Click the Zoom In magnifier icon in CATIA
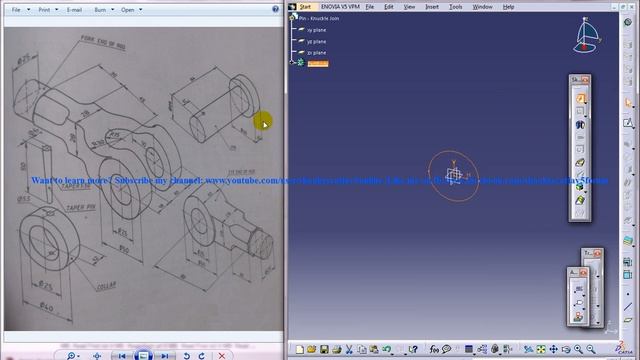The image size is (640, 360). 578,349
